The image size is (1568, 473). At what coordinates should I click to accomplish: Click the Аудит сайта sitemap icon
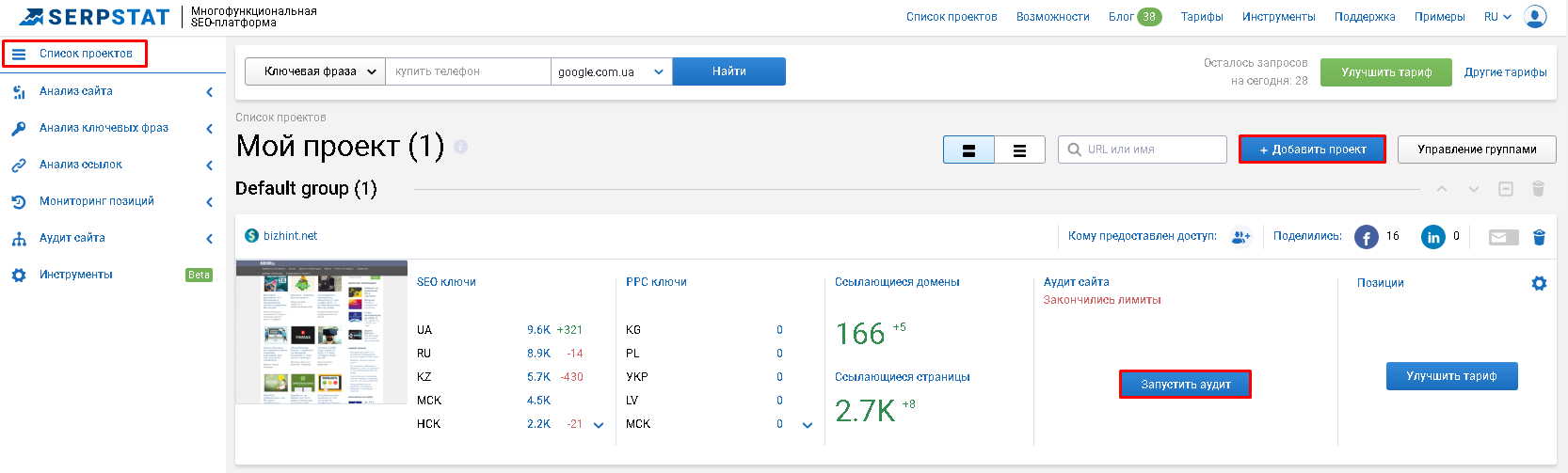pyautogui.click(x=19, y=239)
